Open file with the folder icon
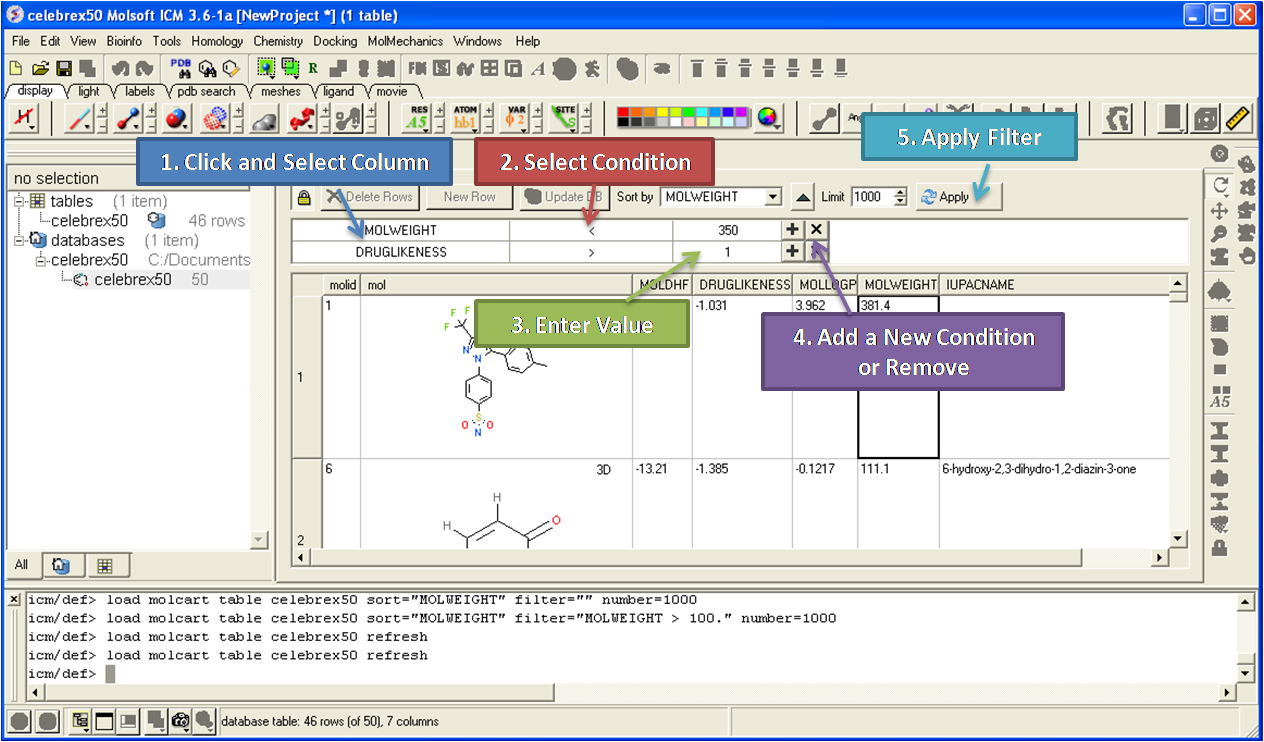Image resolution: width=1264 pixels, height=742 pixels. click(40, 69)
